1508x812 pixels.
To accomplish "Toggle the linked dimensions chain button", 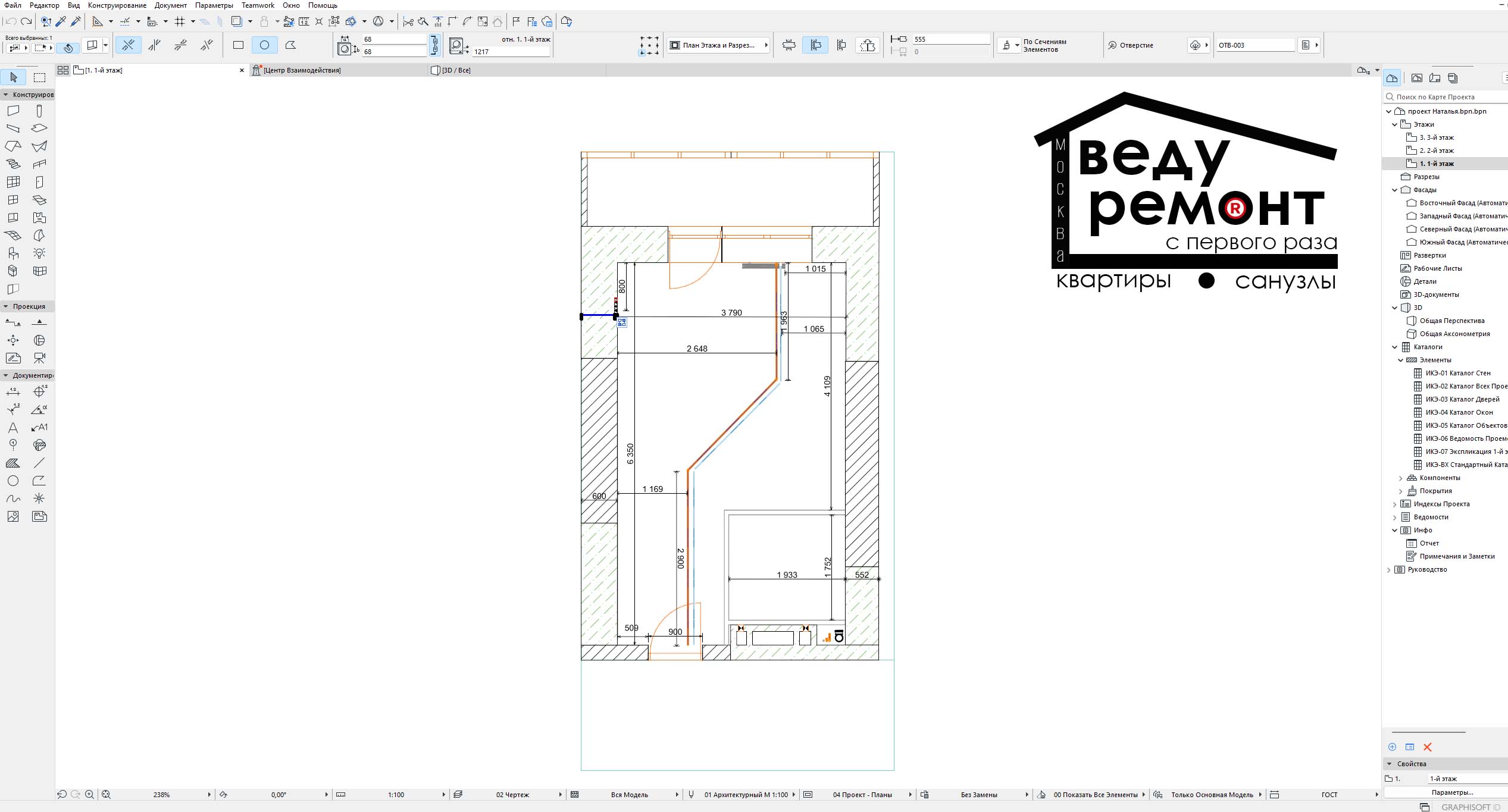I will 434,45.
